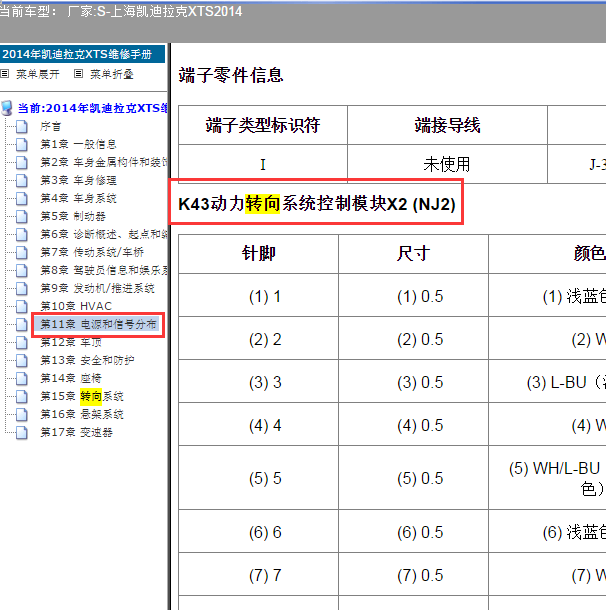Click the 端子零件信息 heading
The height and width of the screenshot is (610, 606).
coord(231,75)
